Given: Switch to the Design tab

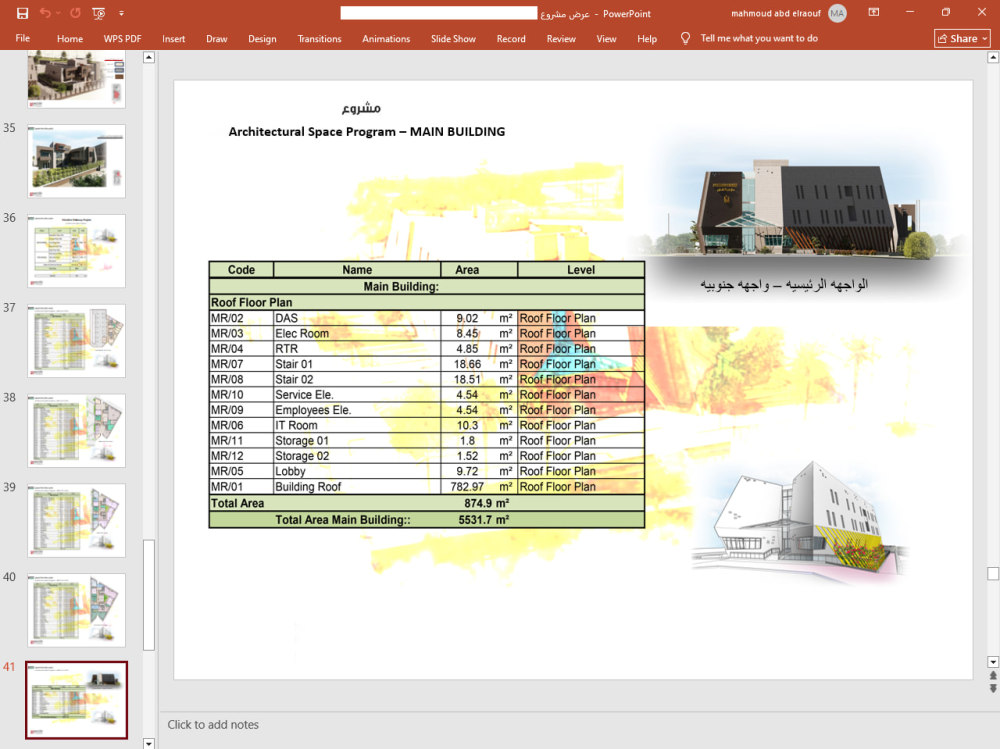Looking at the screenshot, I should (x=262, y=38).
